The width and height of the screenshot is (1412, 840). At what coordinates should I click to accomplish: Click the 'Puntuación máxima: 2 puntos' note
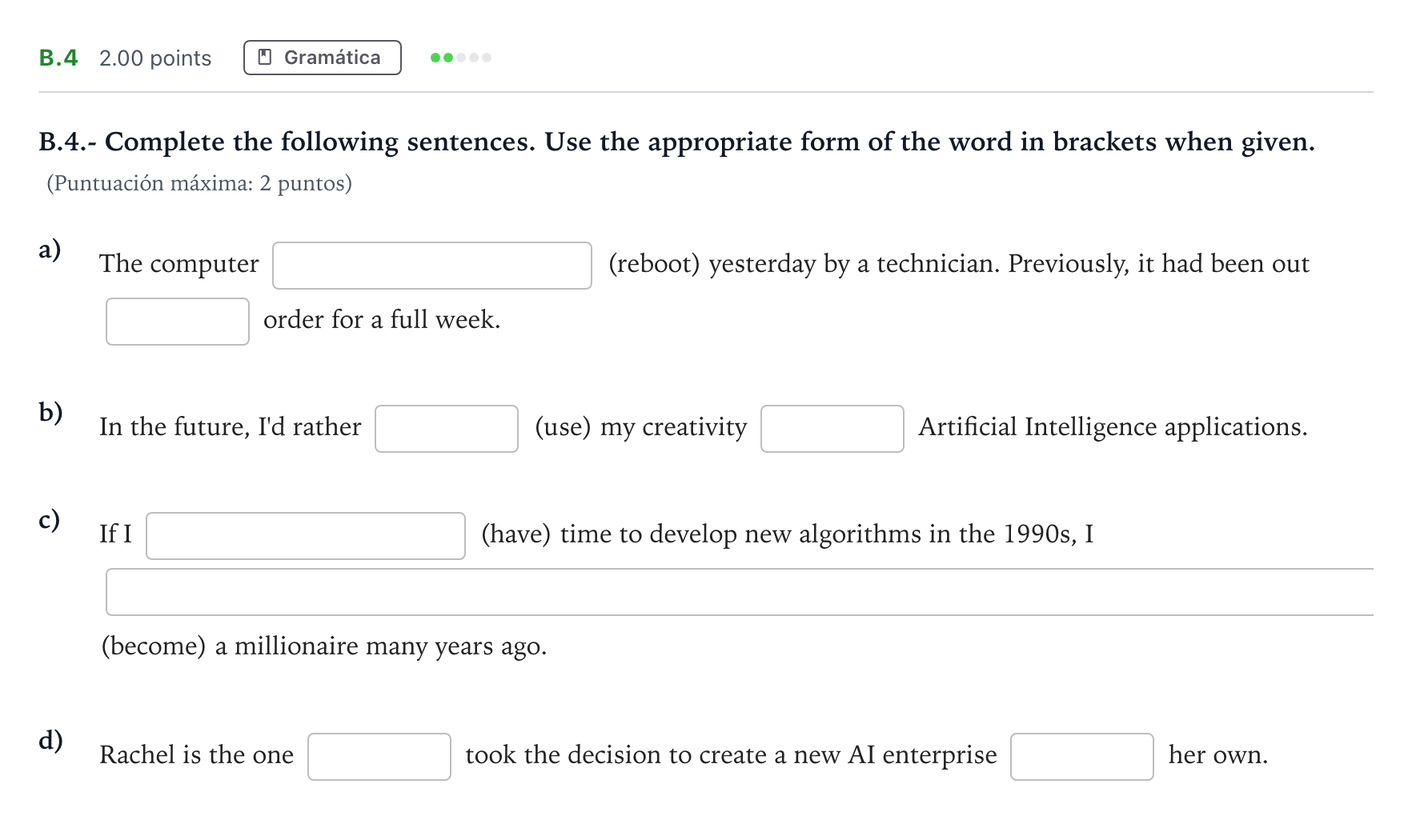[199, 184]
